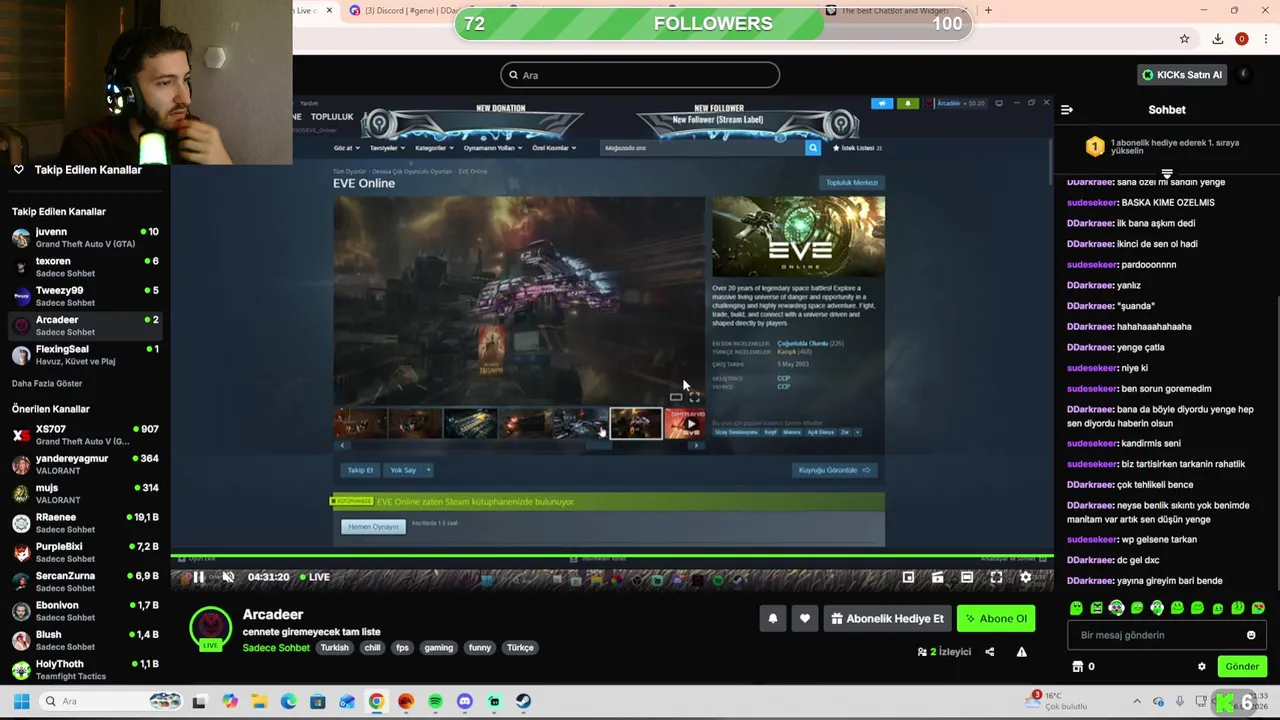Unmute the stream volume icon
1280x720 pixels.
click(228, 577)
